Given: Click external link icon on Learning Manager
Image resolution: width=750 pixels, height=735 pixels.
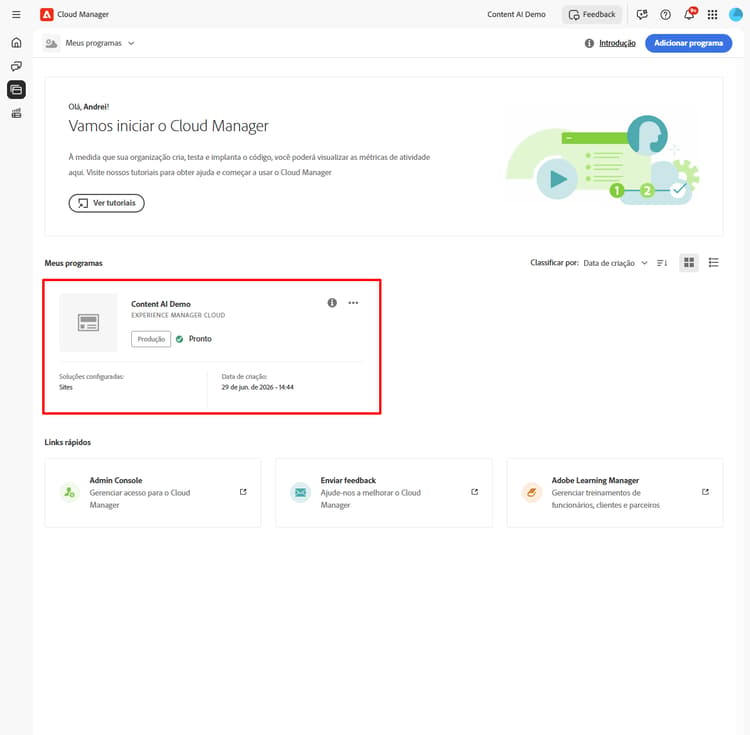Looking at the screenshot, I should tap(706, 492).
